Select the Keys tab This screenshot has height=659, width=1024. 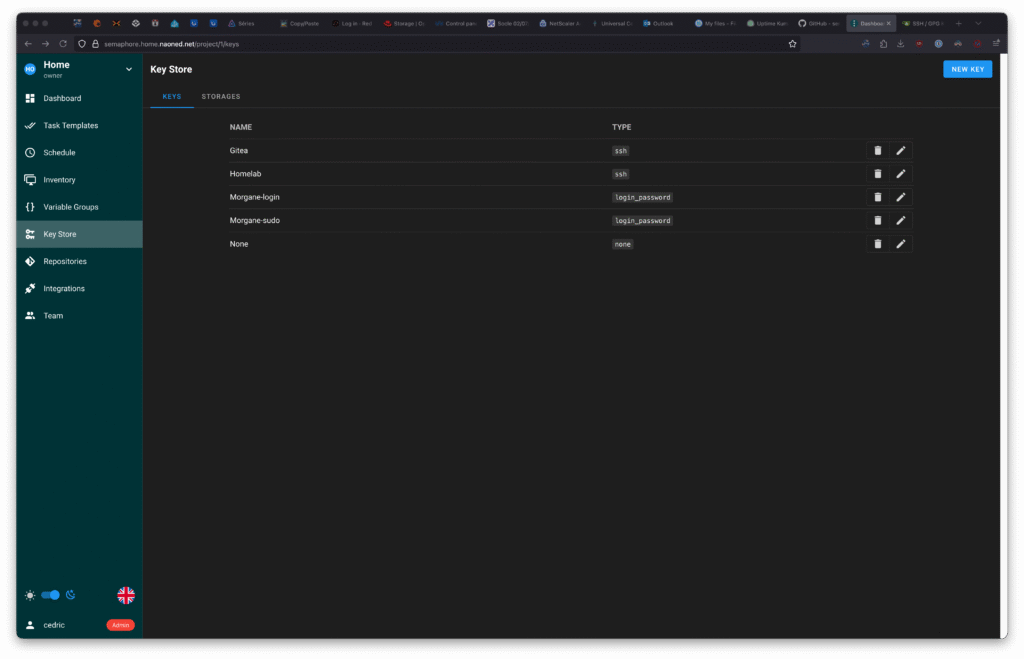pyautogui.click(x=172, y=97)
